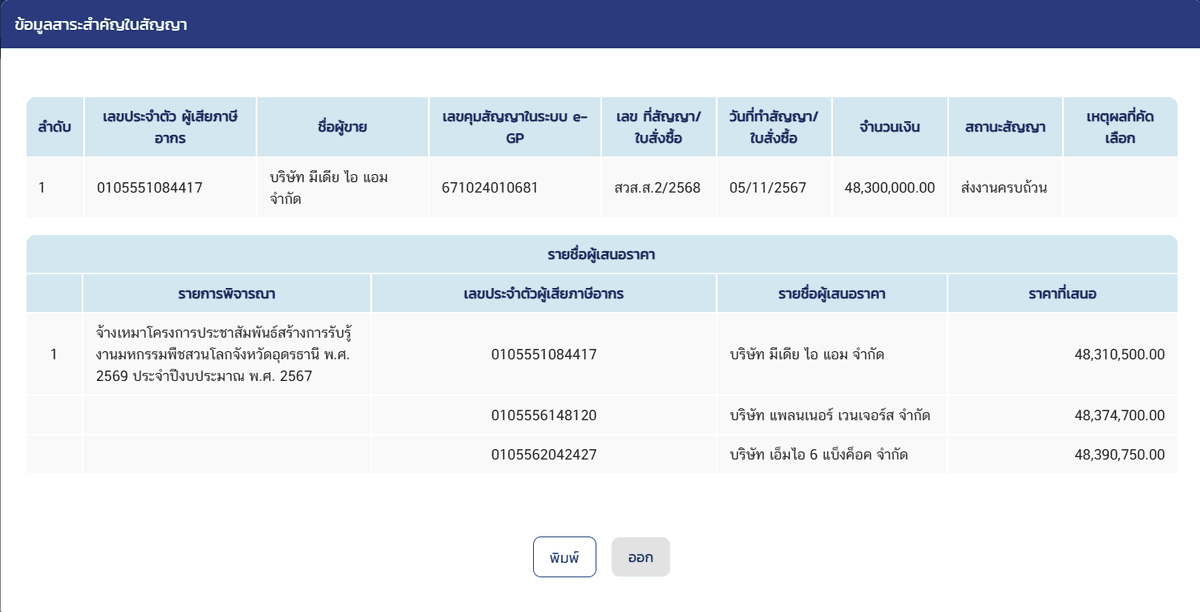Select contract date 05/11/2567

coord(767,187)
